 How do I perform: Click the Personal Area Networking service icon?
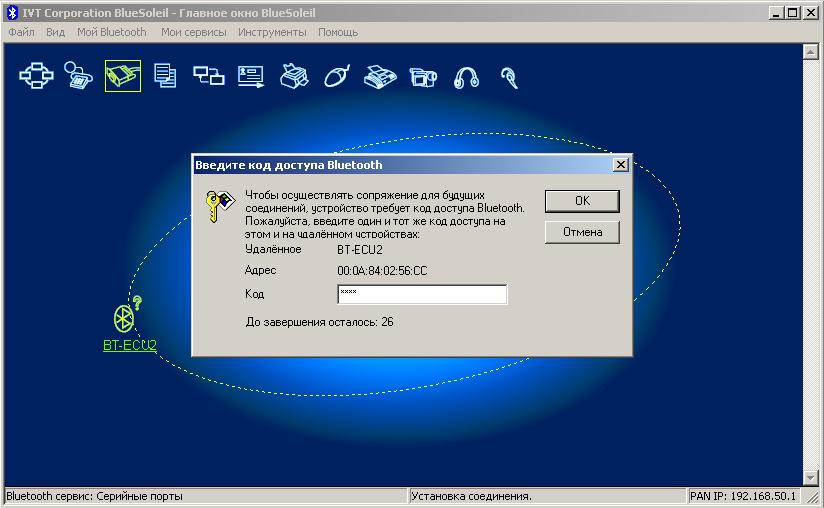click(36, 76)
